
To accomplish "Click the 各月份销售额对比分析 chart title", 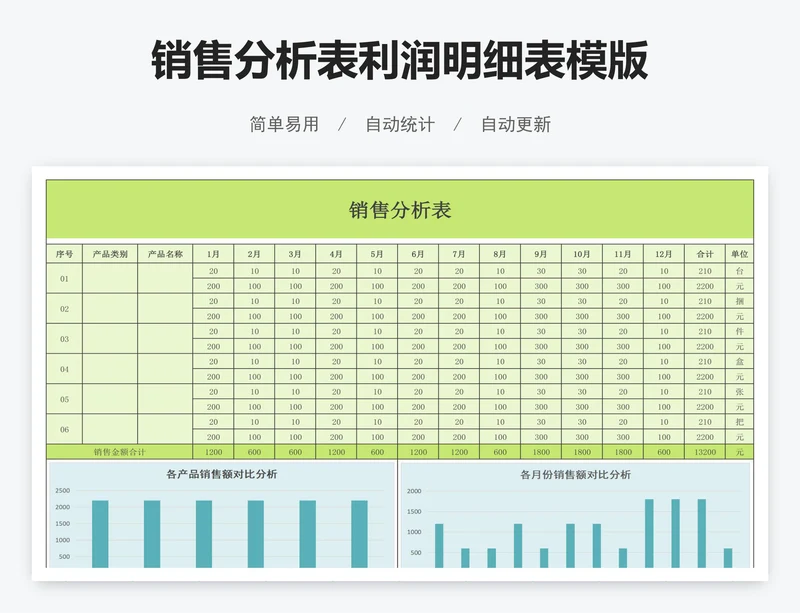I will [x=575, y=474].
